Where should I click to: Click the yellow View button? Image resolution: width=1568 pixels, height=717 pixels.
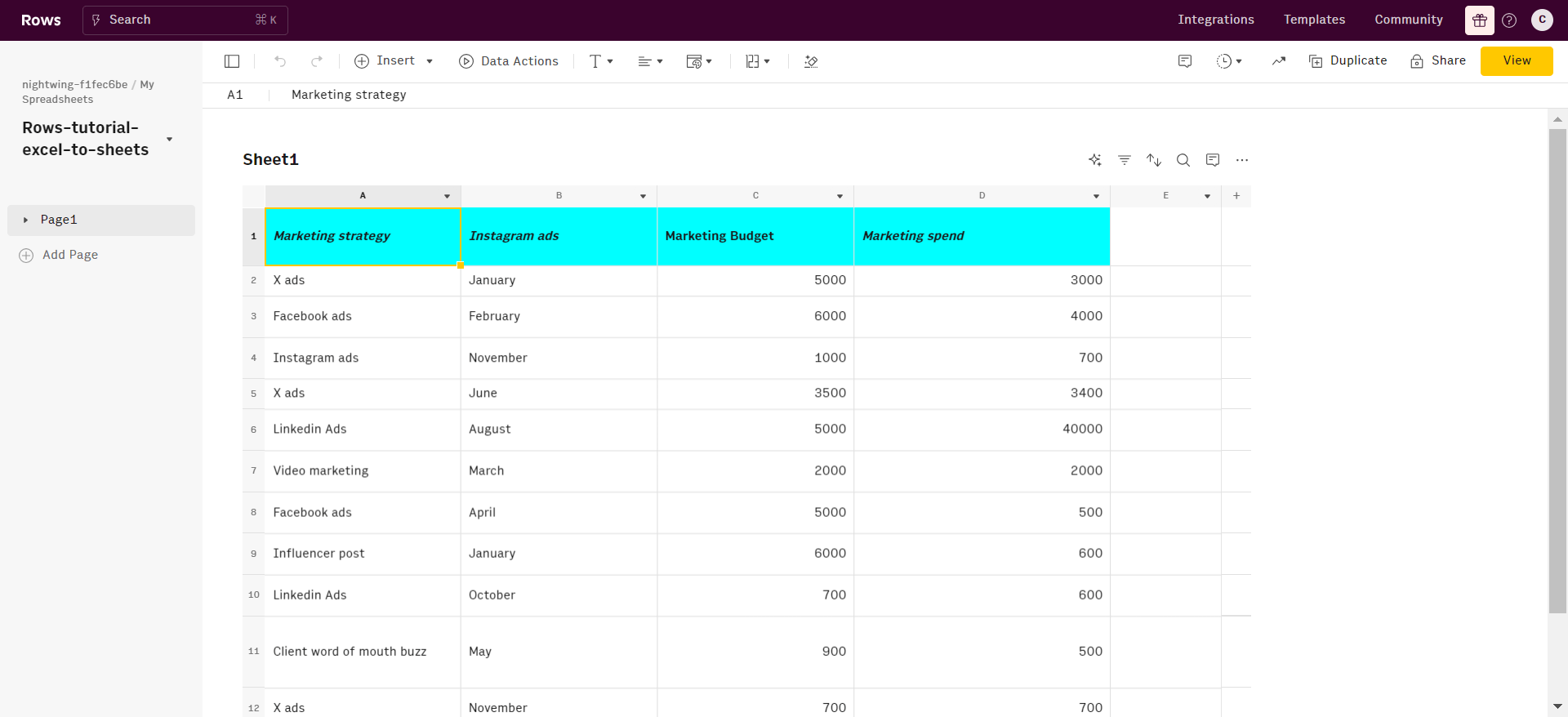1517,61
